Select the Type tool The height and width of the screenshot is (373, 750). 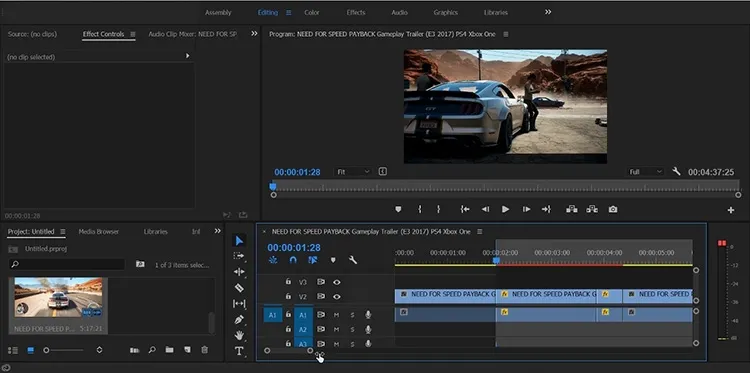[239, 351]
